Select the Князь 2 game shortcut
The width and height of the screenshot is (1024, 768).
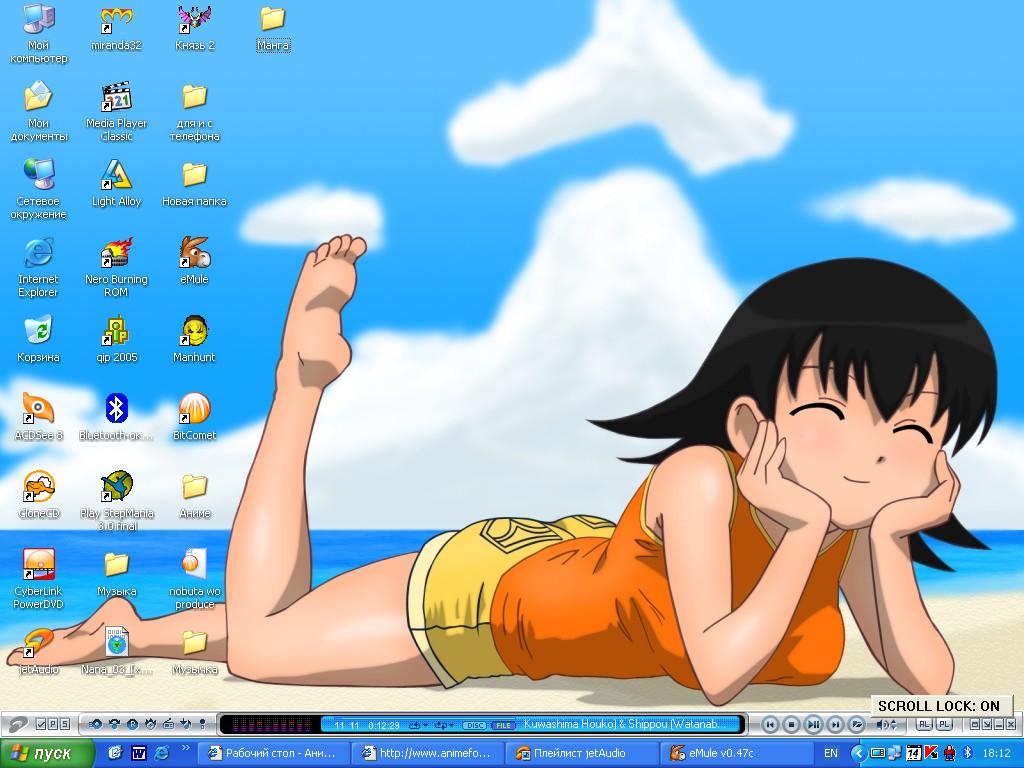(195, 27)
